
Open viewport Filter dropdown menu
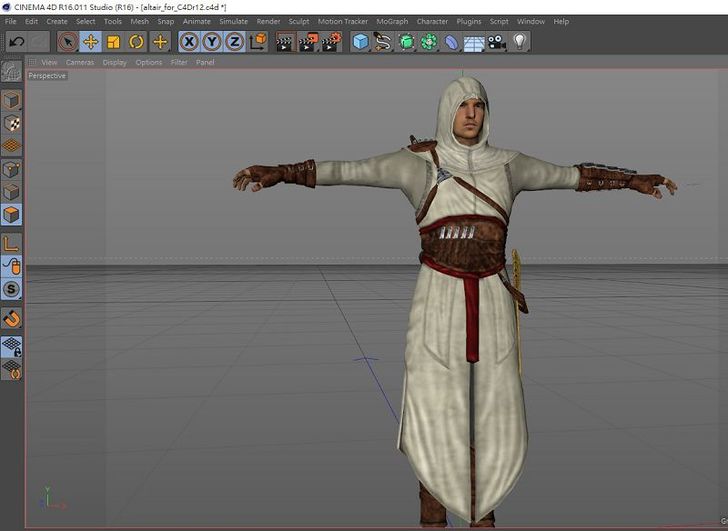[179, 62]
